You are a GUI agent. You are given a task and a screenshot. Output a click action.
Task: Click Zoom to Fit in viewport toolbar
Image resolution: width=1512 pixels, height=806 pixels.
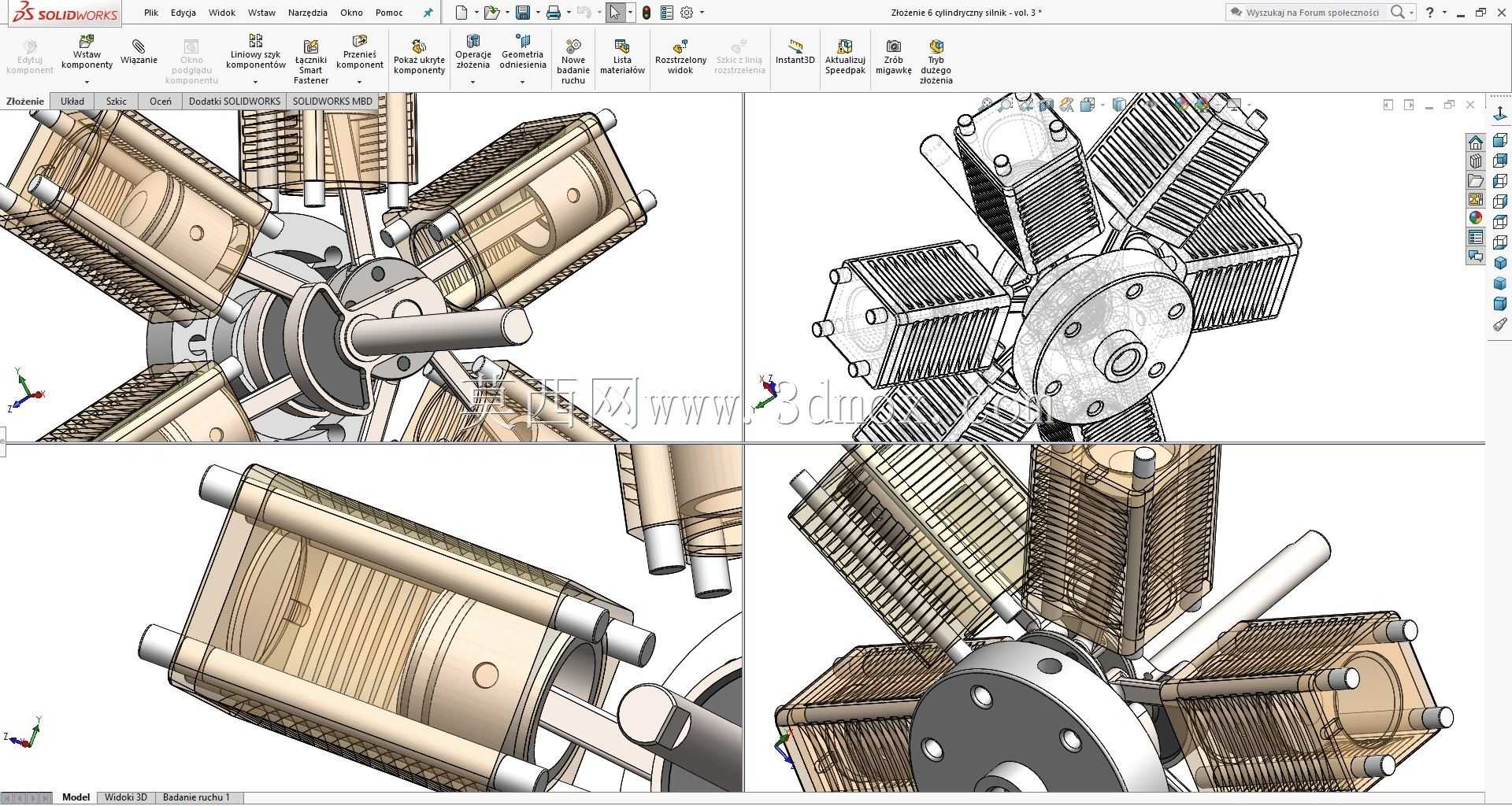(985, 105)
